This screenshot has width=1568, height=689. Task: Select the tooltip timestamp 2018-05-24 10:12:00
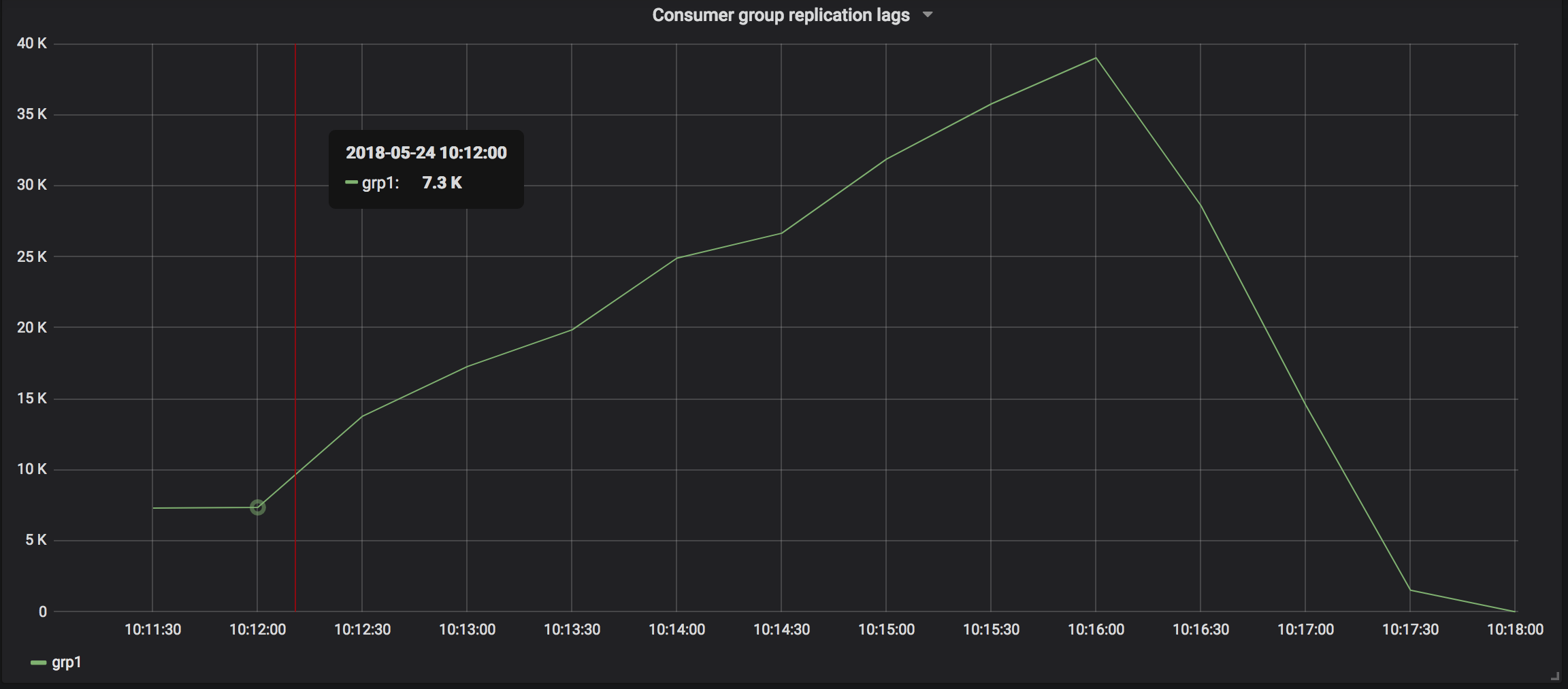pos(426,152)
